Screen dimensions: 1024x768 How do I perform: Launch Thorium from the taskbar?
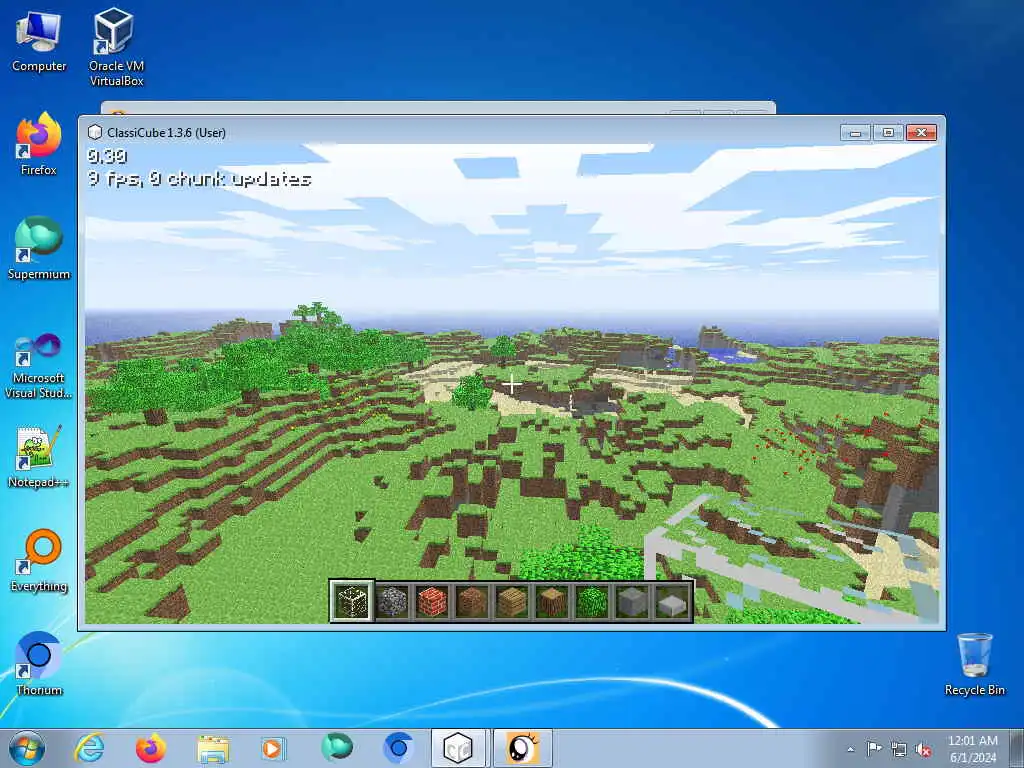pos(398,748)
